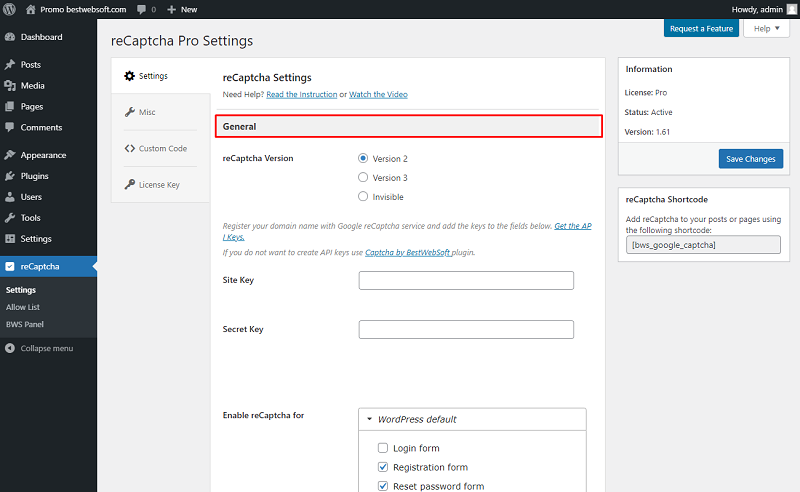Click the Status: Active text
Screen dimensions: 800x492
pyautogui.click(x=648, y=112)
